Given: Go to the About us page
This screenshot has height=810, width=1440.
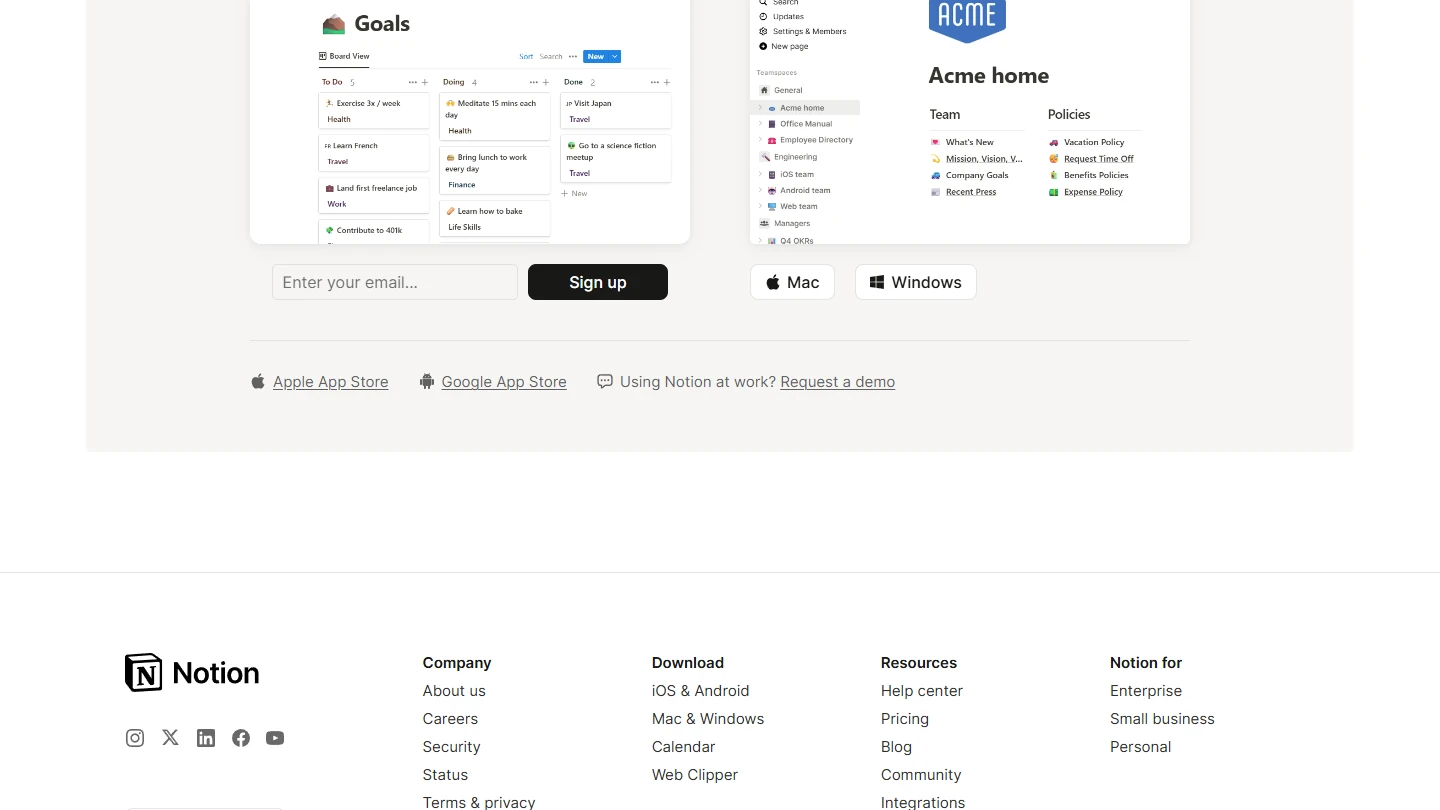Looking at the screenshot, I should click(454, 691).
